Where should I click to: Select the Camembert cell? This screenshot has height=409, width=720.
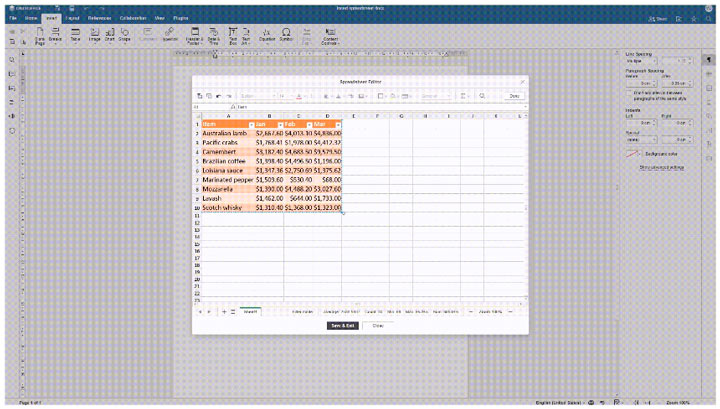click(228, 151)
